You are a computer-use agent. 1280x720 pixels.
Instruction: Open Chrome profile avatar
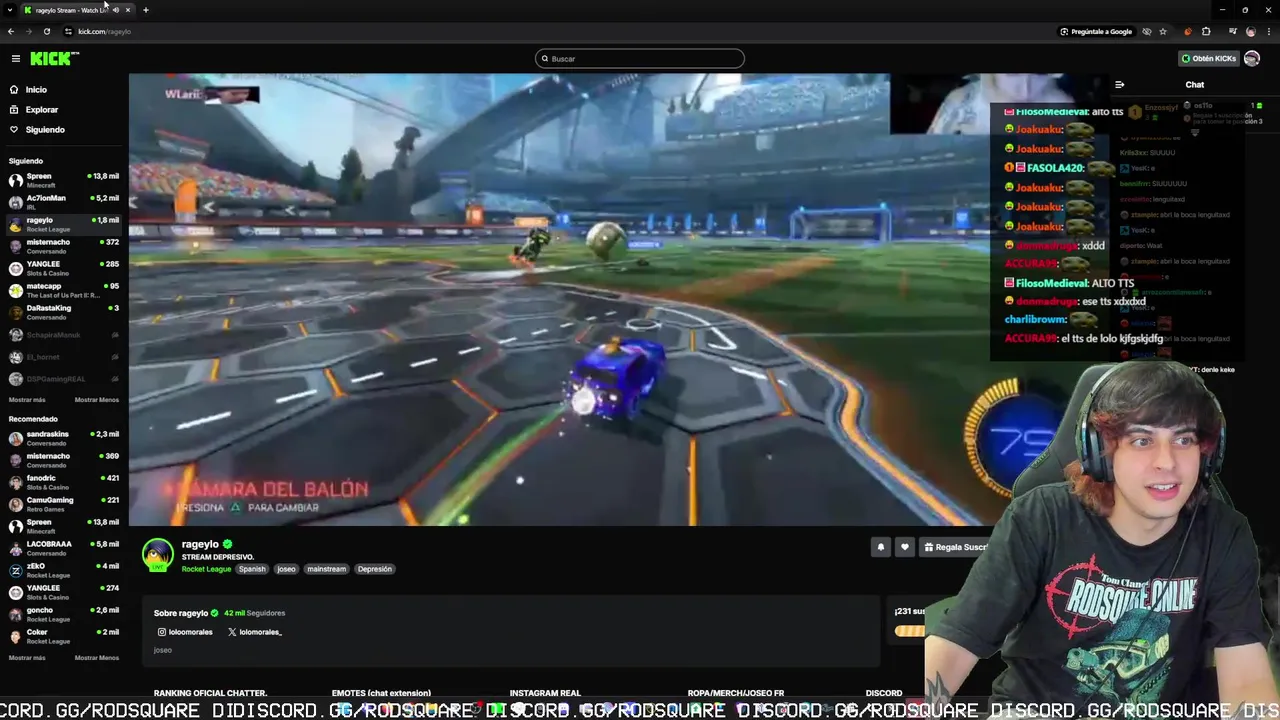[1250, 32]
